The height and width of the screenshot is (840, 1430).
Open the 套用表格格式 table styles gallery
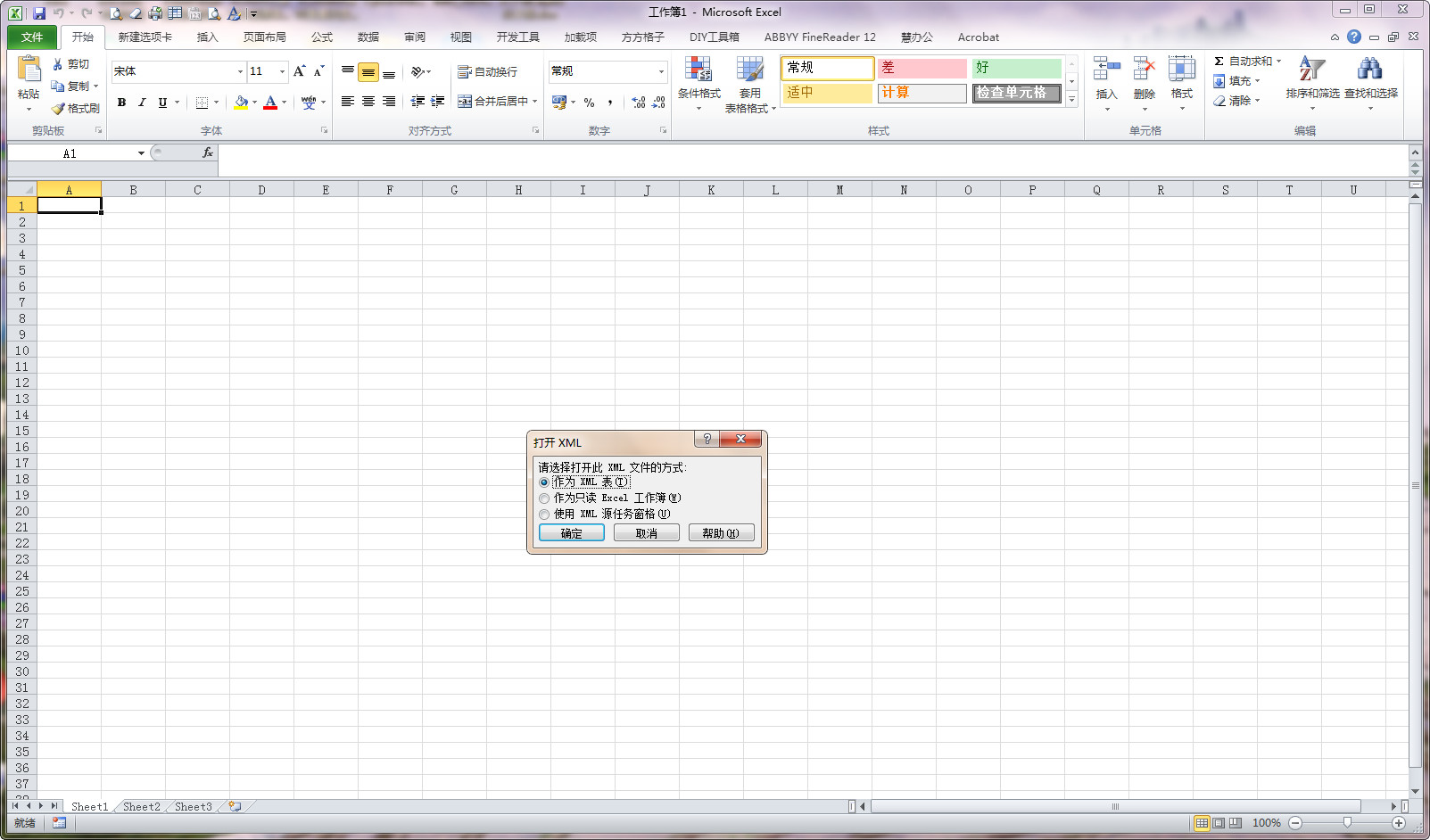[x=750, y=84]
